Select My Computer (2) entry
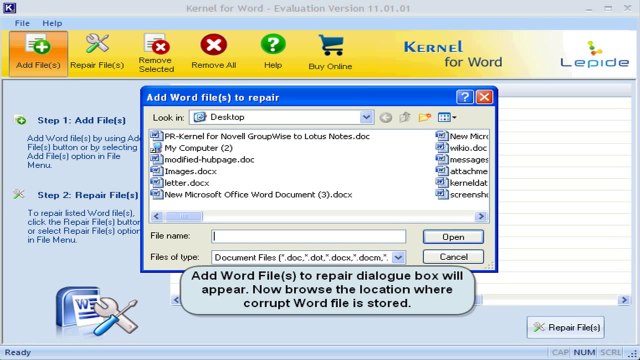The width and height of the screenshot is (640, 360). pos(191,148)
